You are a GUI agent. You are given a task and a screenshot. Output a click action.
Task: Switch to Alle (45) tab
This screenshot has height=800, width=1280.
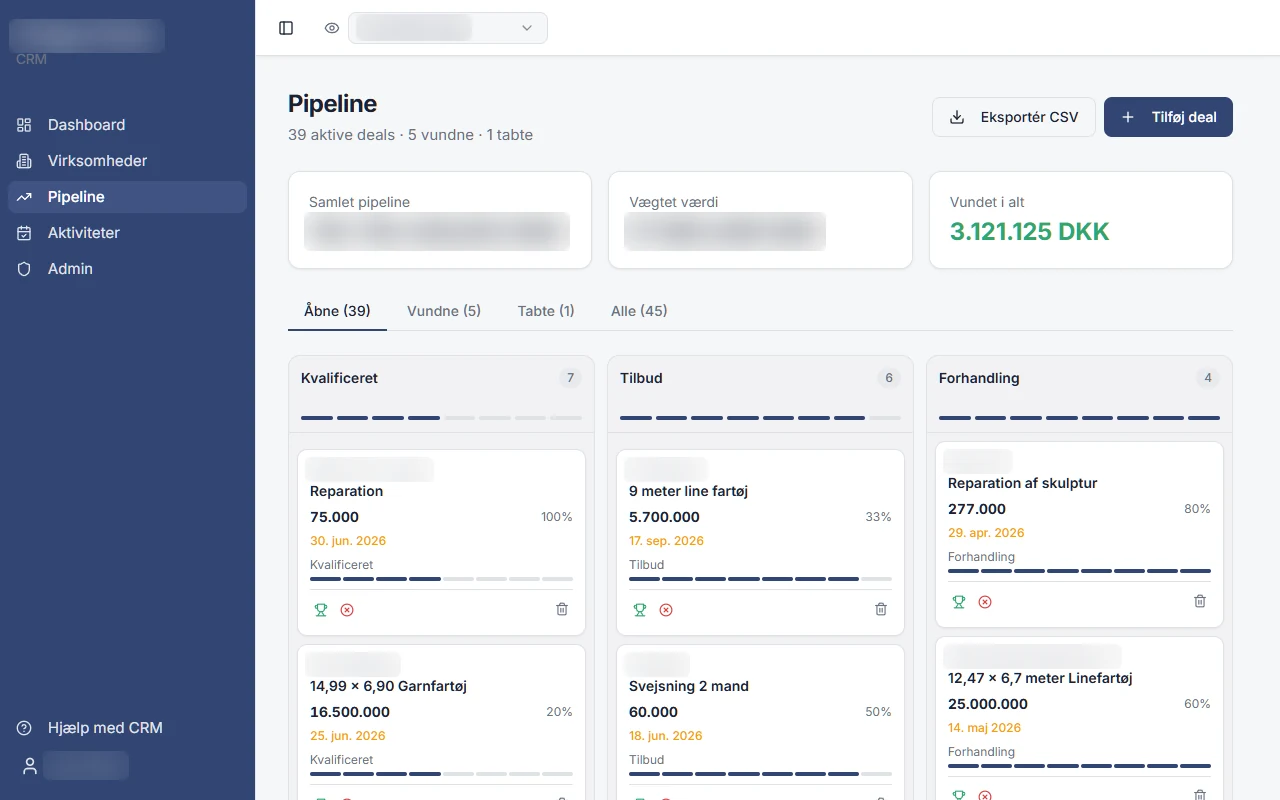639,311
